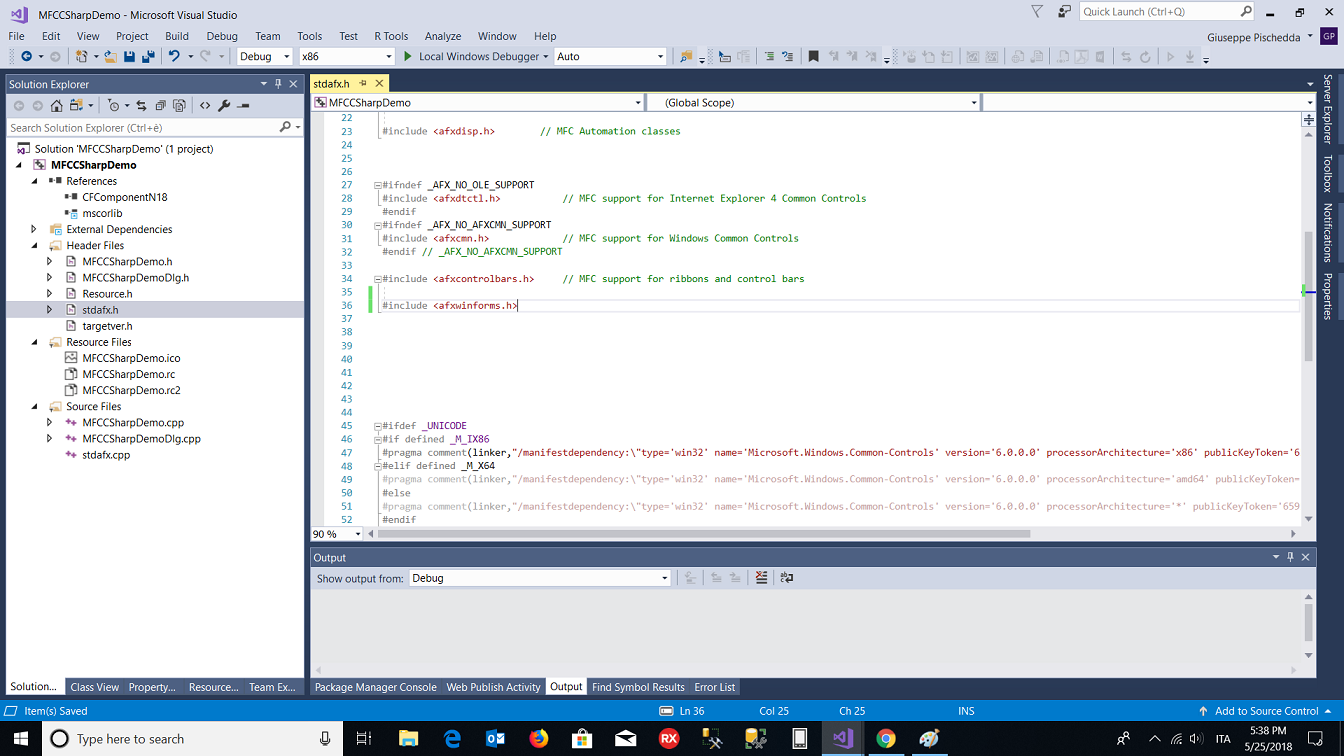This screenshot has width=1344, height=756.
Task: Open the 90 % zoom level dropdown
Action: (337, 534)
